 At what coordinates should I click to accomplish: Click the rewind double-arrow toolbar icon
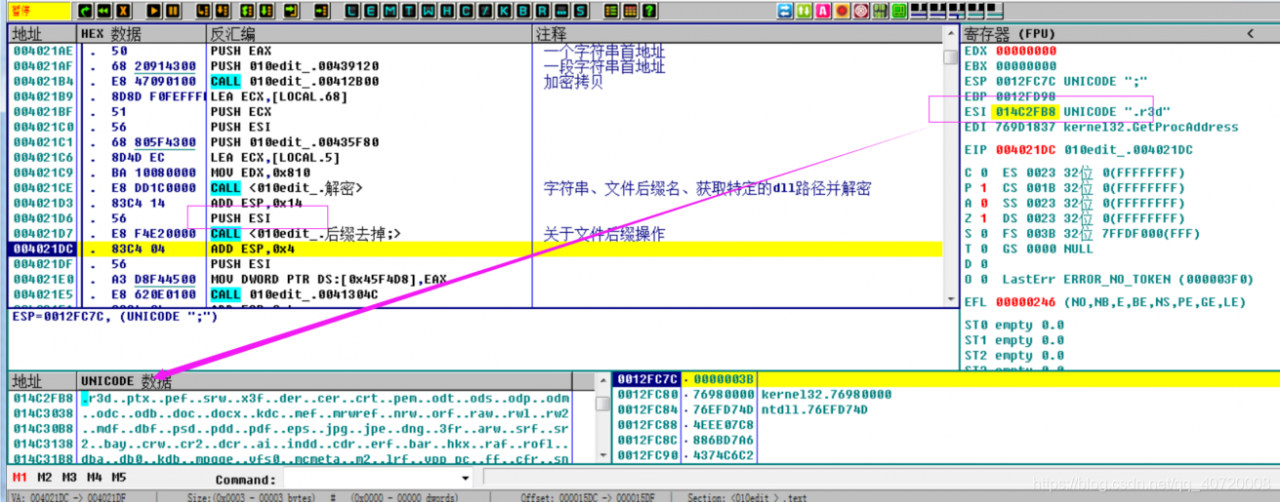click(x=104, y=10)
